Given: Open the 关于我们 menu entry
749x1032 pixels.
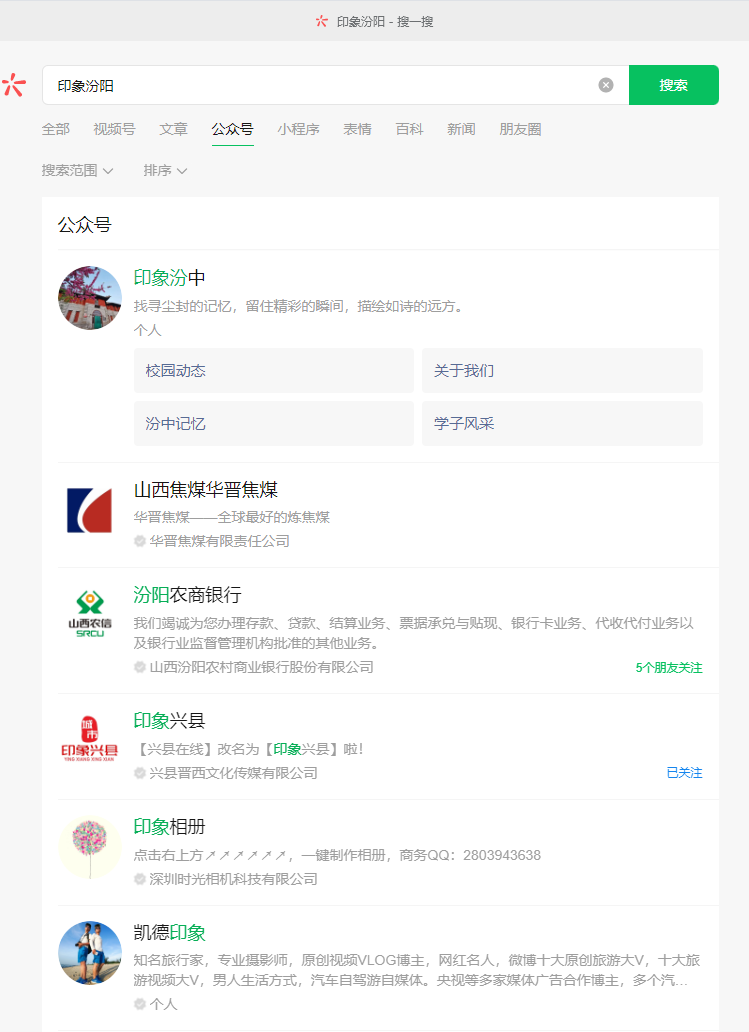Looking at the screenshot, I should (562, 371).
